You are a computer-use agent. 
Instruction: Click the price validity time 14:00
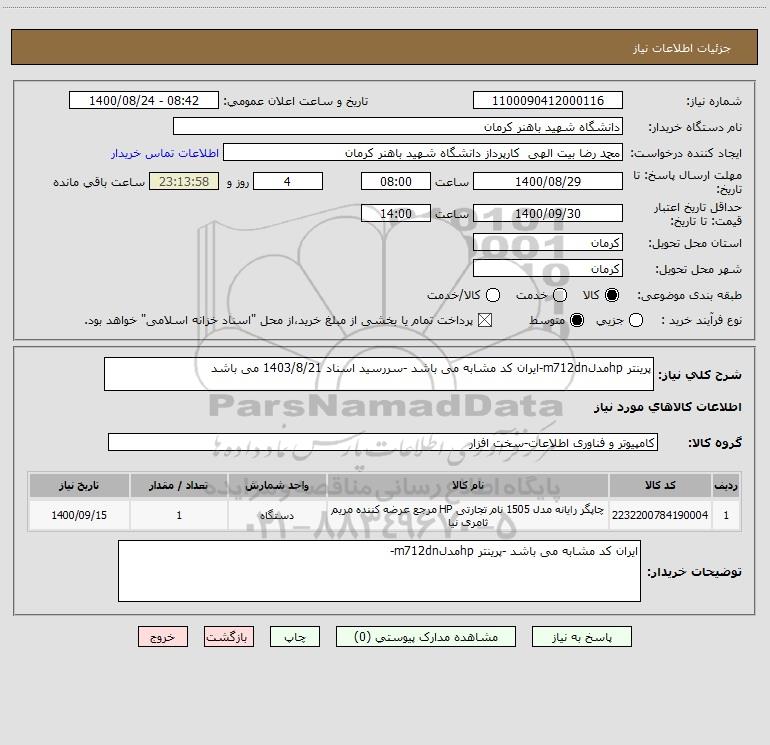396,213
